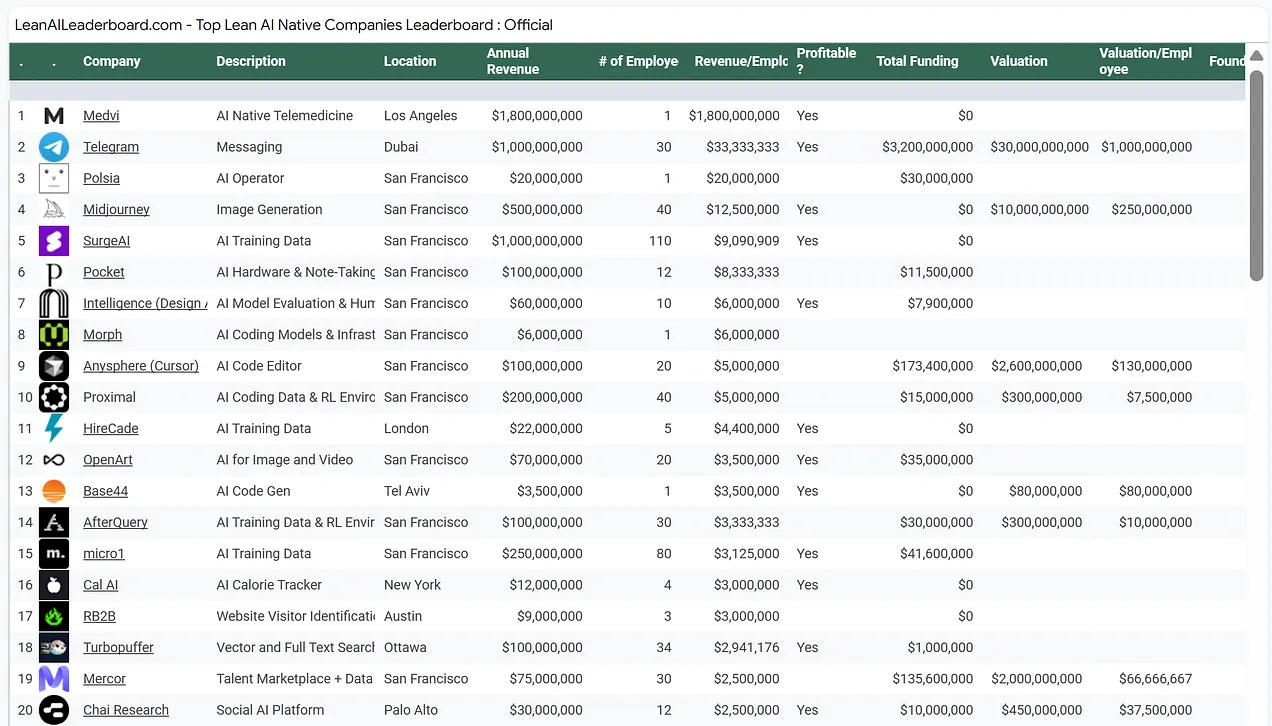Open the SurgeAI company link

coord(106,241)
